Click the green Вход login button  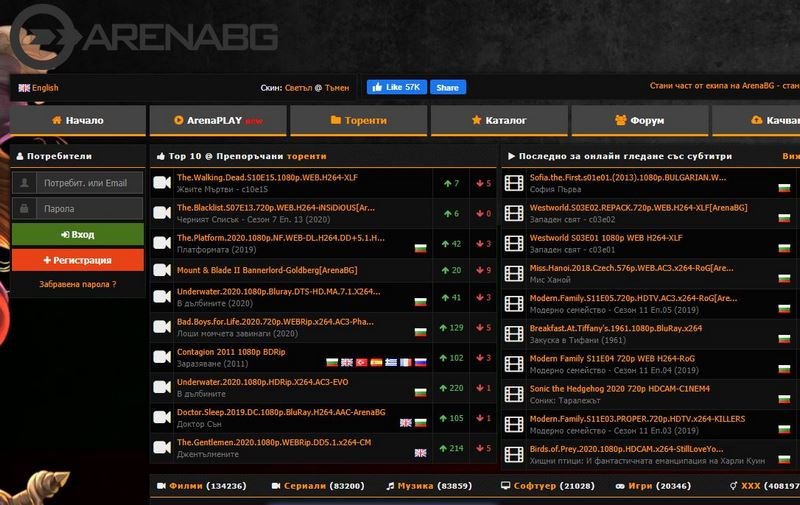(78, 234)
